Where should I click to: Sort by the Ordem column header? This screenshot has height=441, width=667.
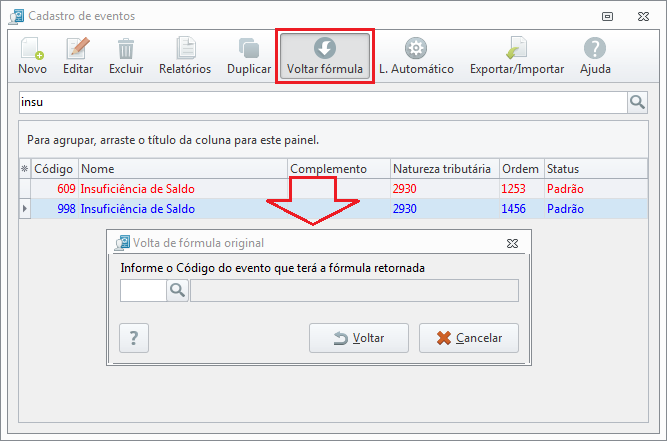click(x=522, y=169)
